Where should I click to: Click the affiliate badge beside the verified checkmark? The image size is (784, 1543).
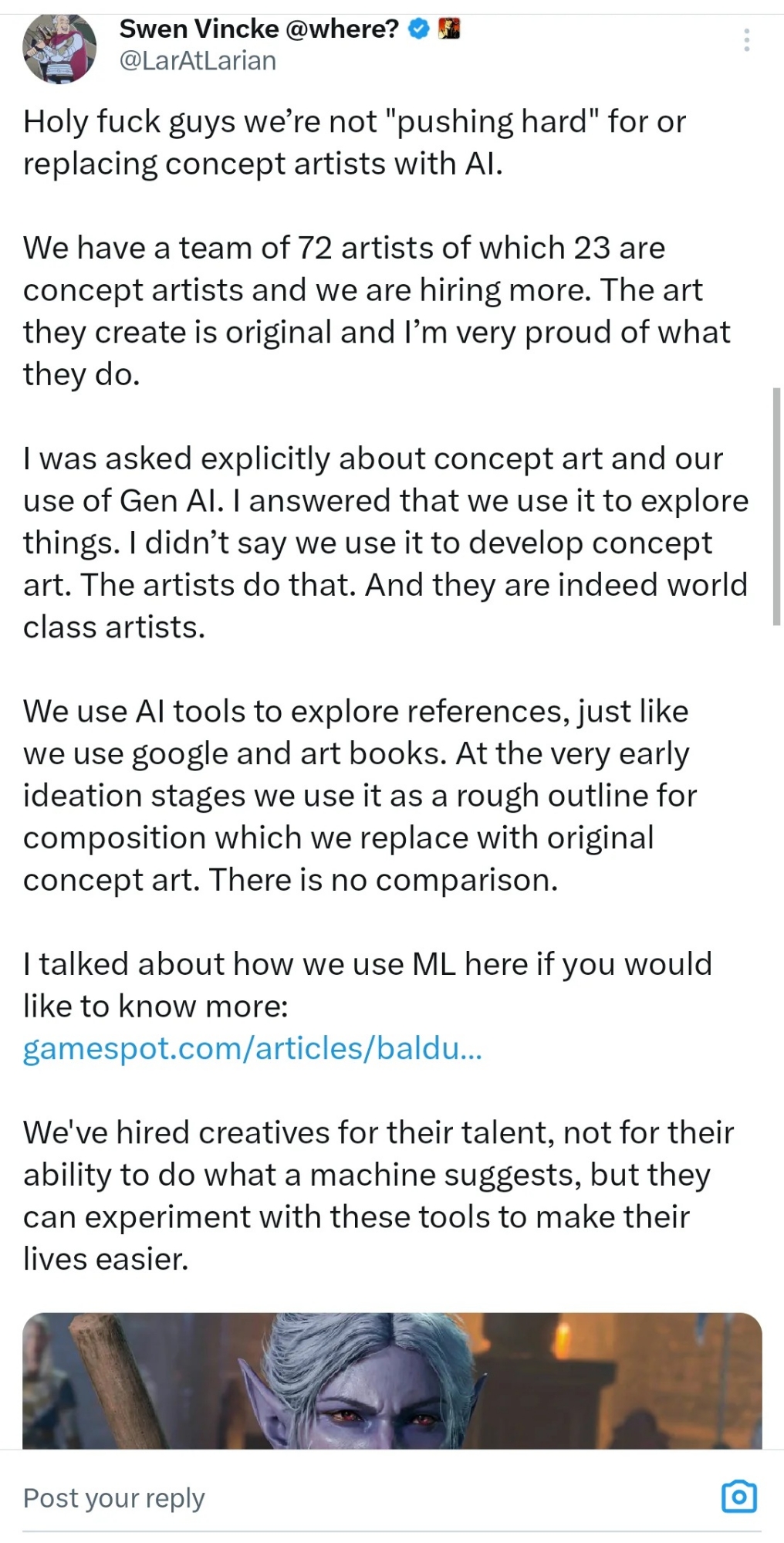[449, 29]
